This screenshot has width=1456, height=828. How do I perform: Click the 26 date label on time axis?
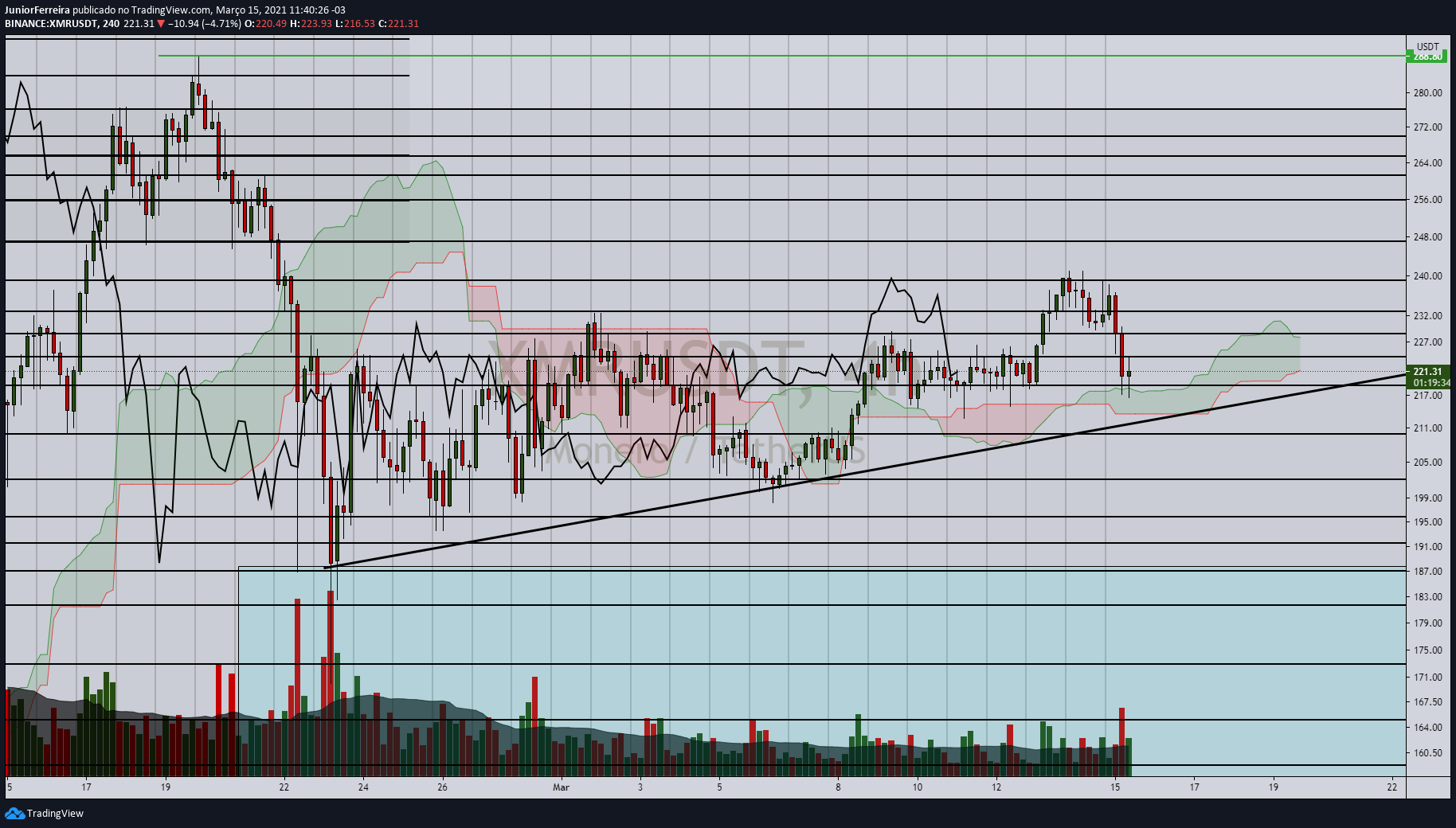pyautogui.click(x=442, y=787)
